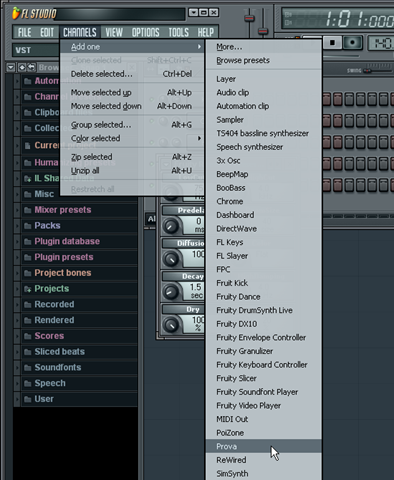This screenshot has height=480, width=394.
Task: Add the Prova plugin channel
Action: [263, 446]
